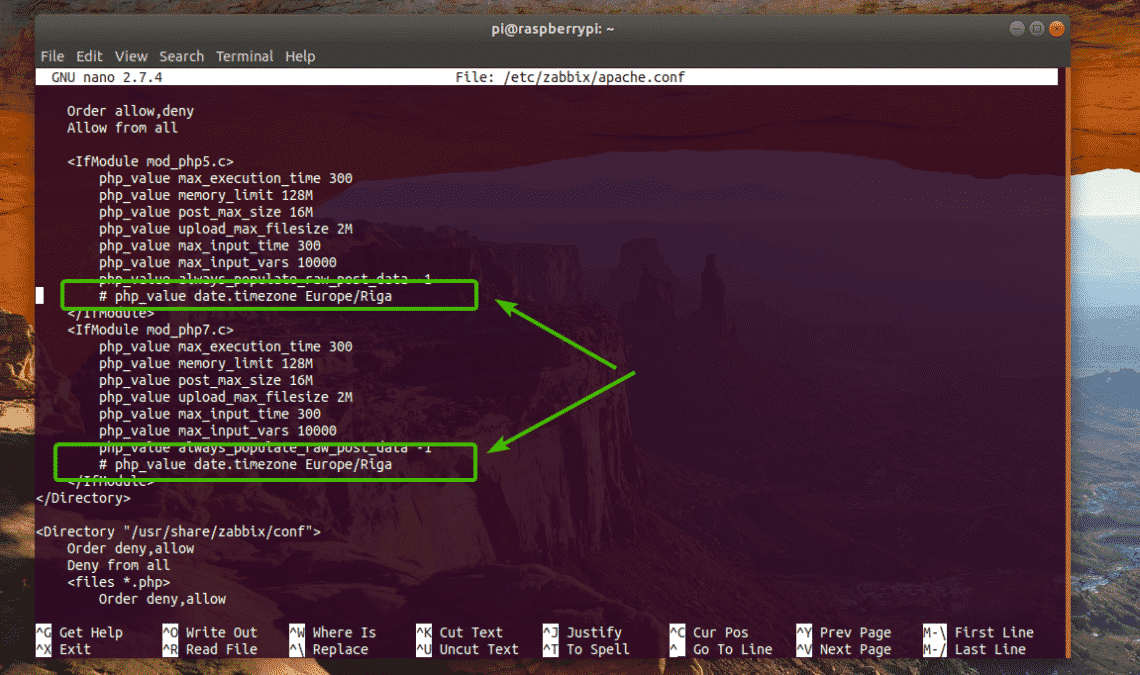Click the IfModule mod_php5.c opening line
1140x675 pixels.
pyautogui.click(x=151, y=162)
